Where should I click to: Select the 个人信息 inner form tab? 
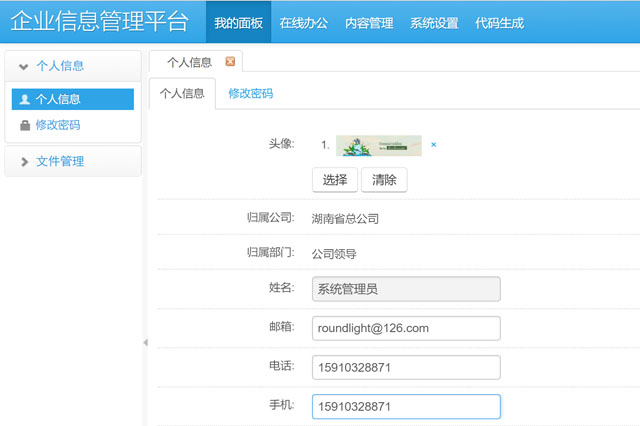point(182,94)
